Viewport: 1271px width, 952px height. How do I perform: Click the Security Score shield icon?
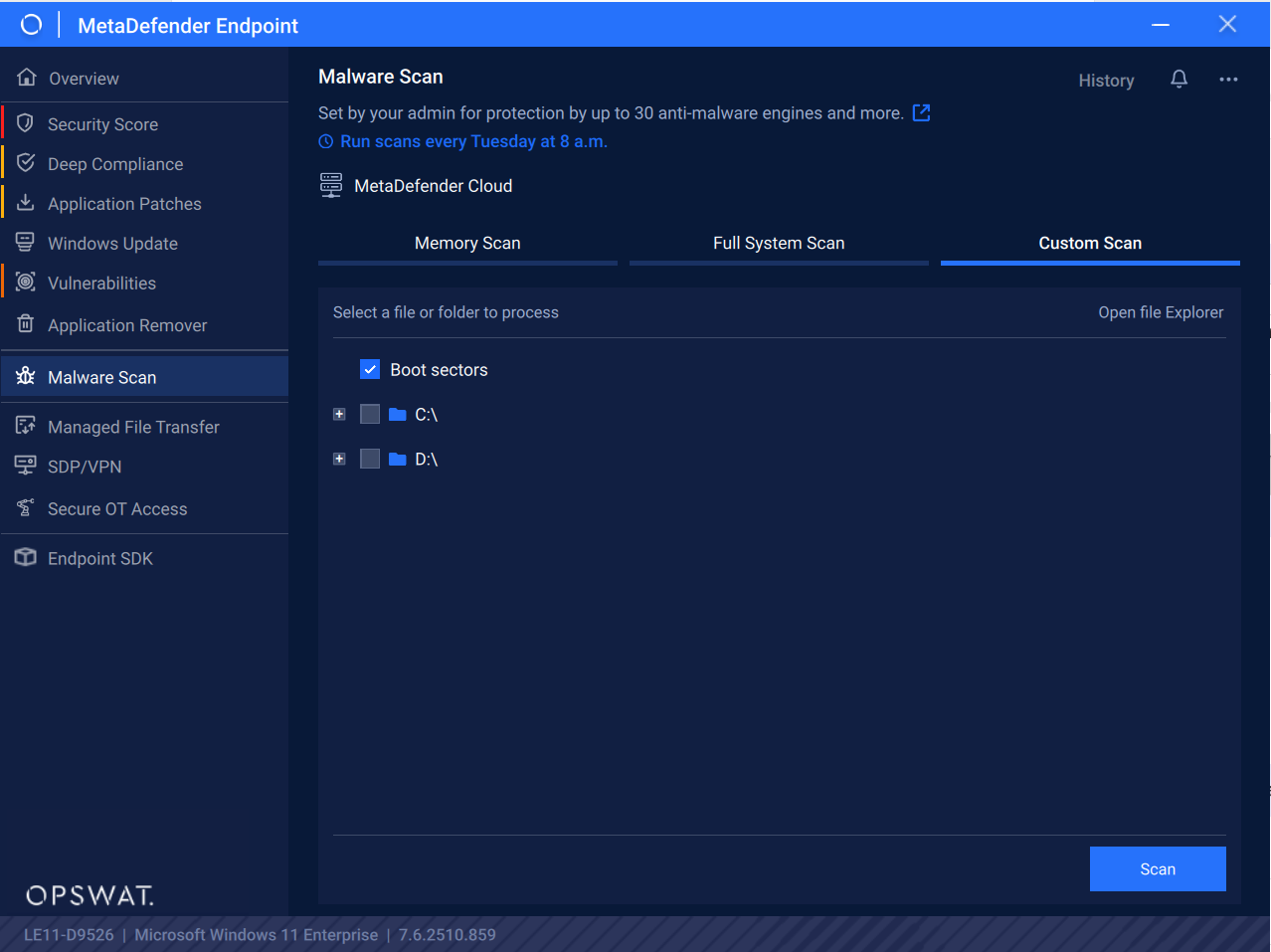[26, 123]
